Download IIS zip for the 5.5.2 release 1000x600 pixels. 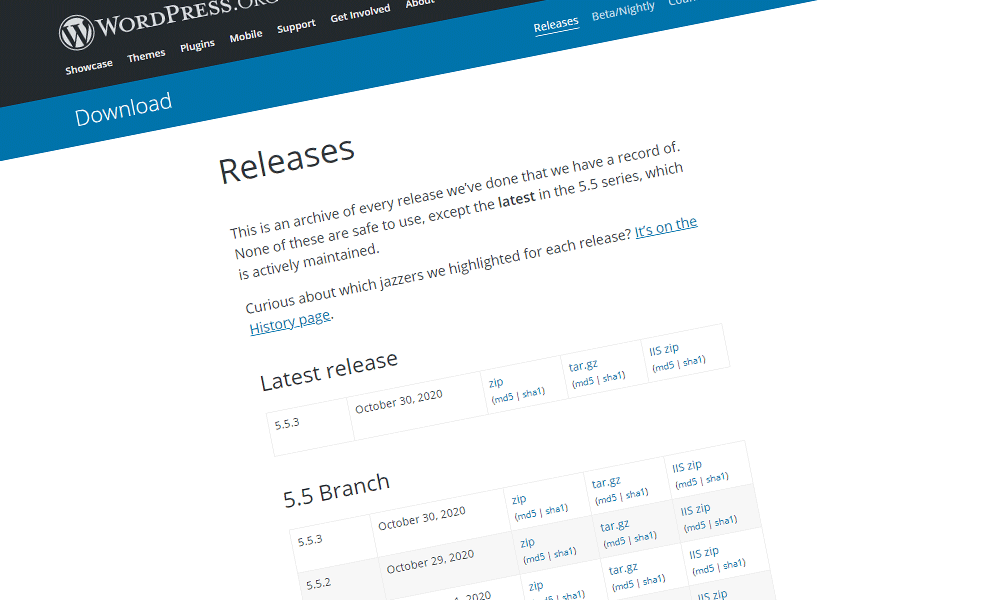point(695,509)
